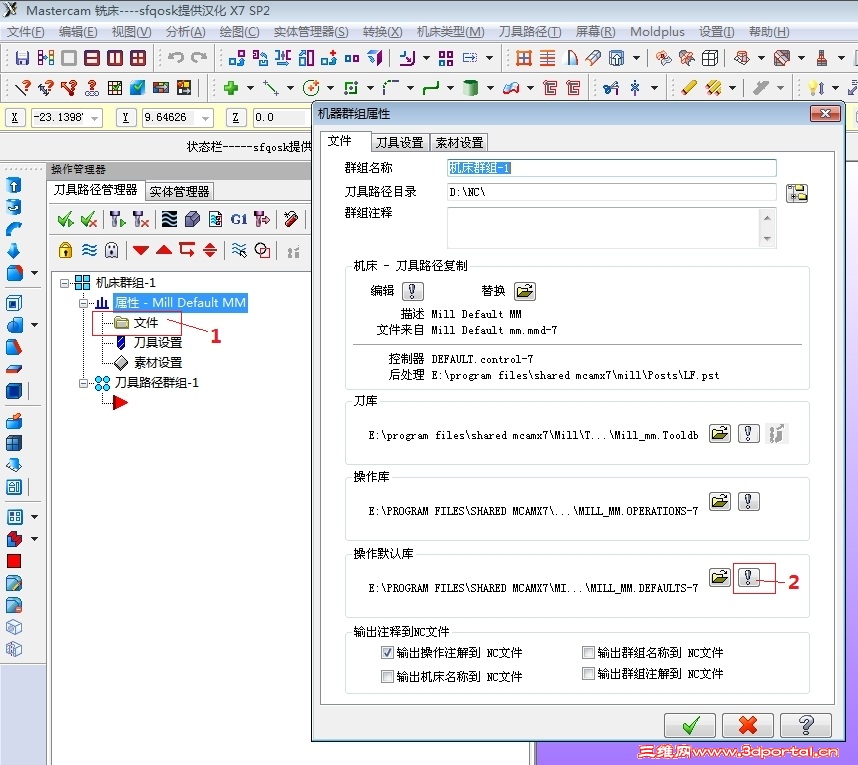
Task: Toggle output group name to NC checkbox
Action: pyautogui.click(x=588, y=652)
